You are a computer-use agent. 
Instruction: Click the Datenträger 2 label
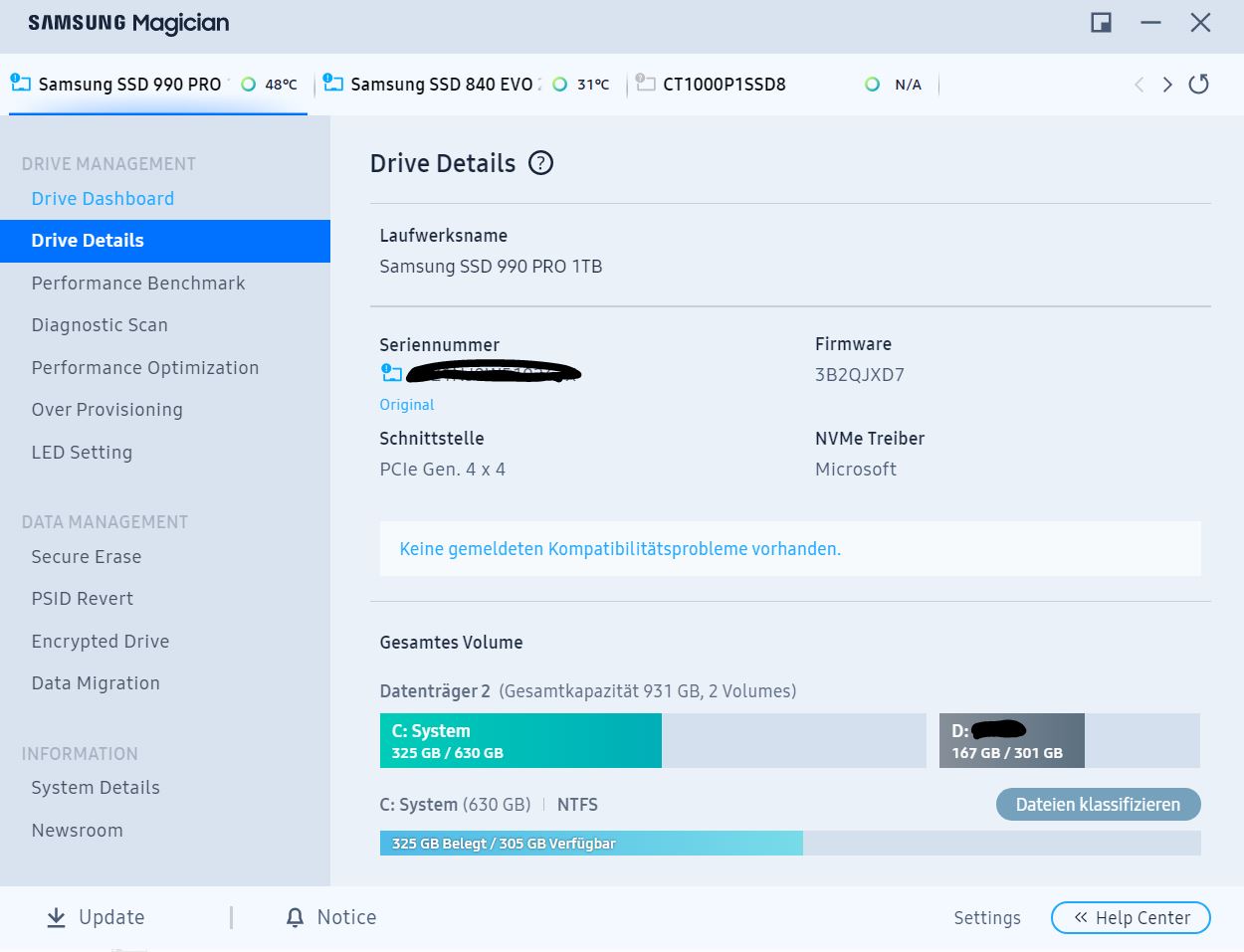click(x=435, y=691)
